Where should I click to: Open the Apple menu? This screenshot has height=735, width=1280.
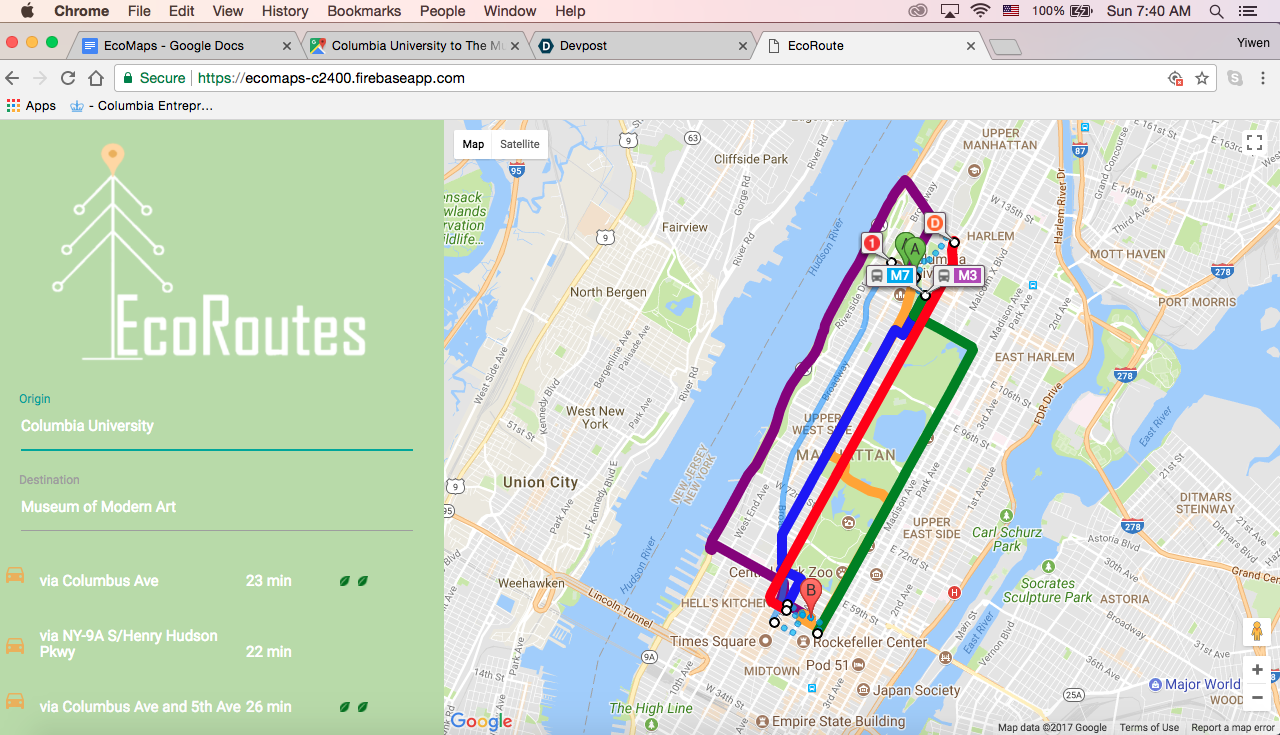(27, 11)
